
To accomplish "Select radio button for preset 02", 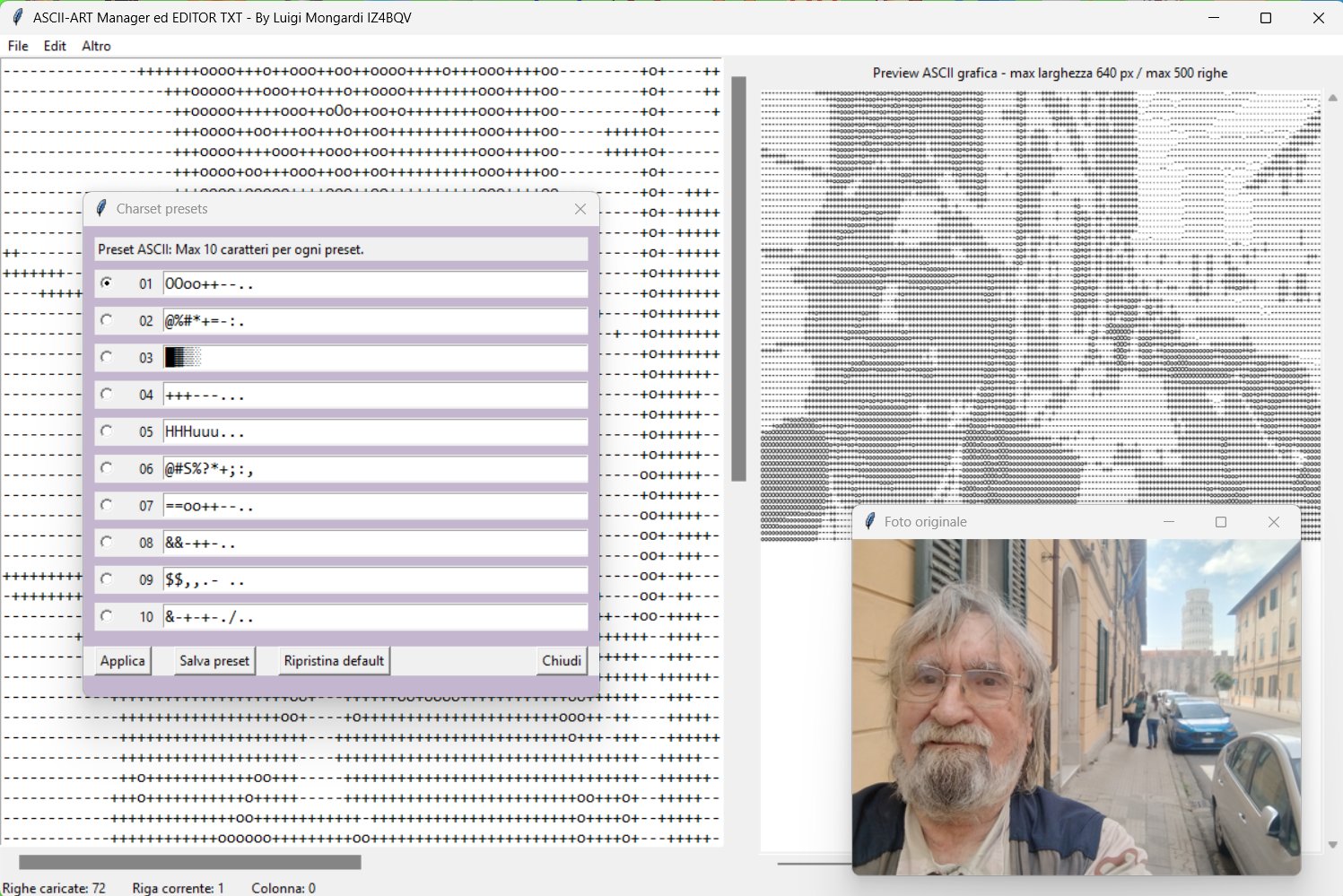I will tap(107, 320).
